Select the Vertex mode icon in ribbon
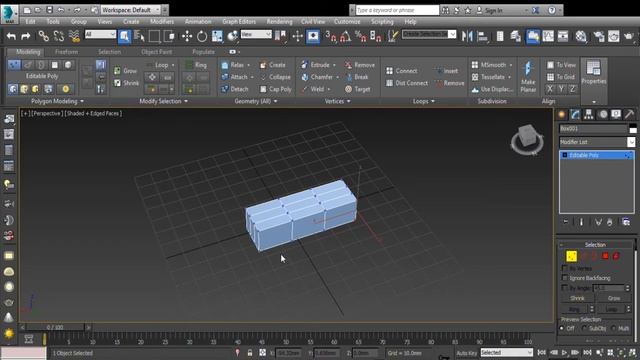 tap(14, 65)
